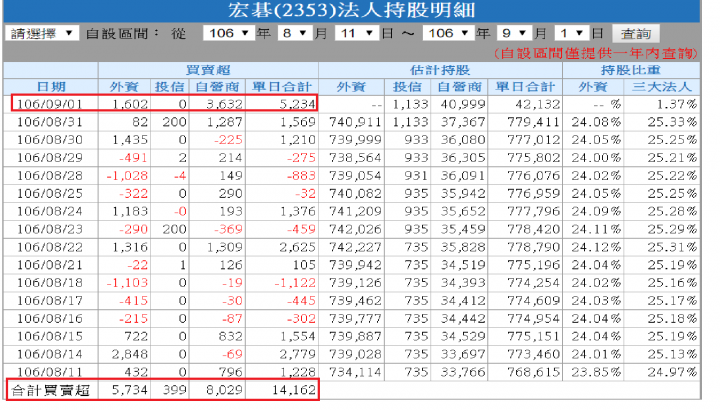Click the 2,625 daily total on 106/08/22
The width and height of the screenshot is (720, 410).
[x=298, y=247]
